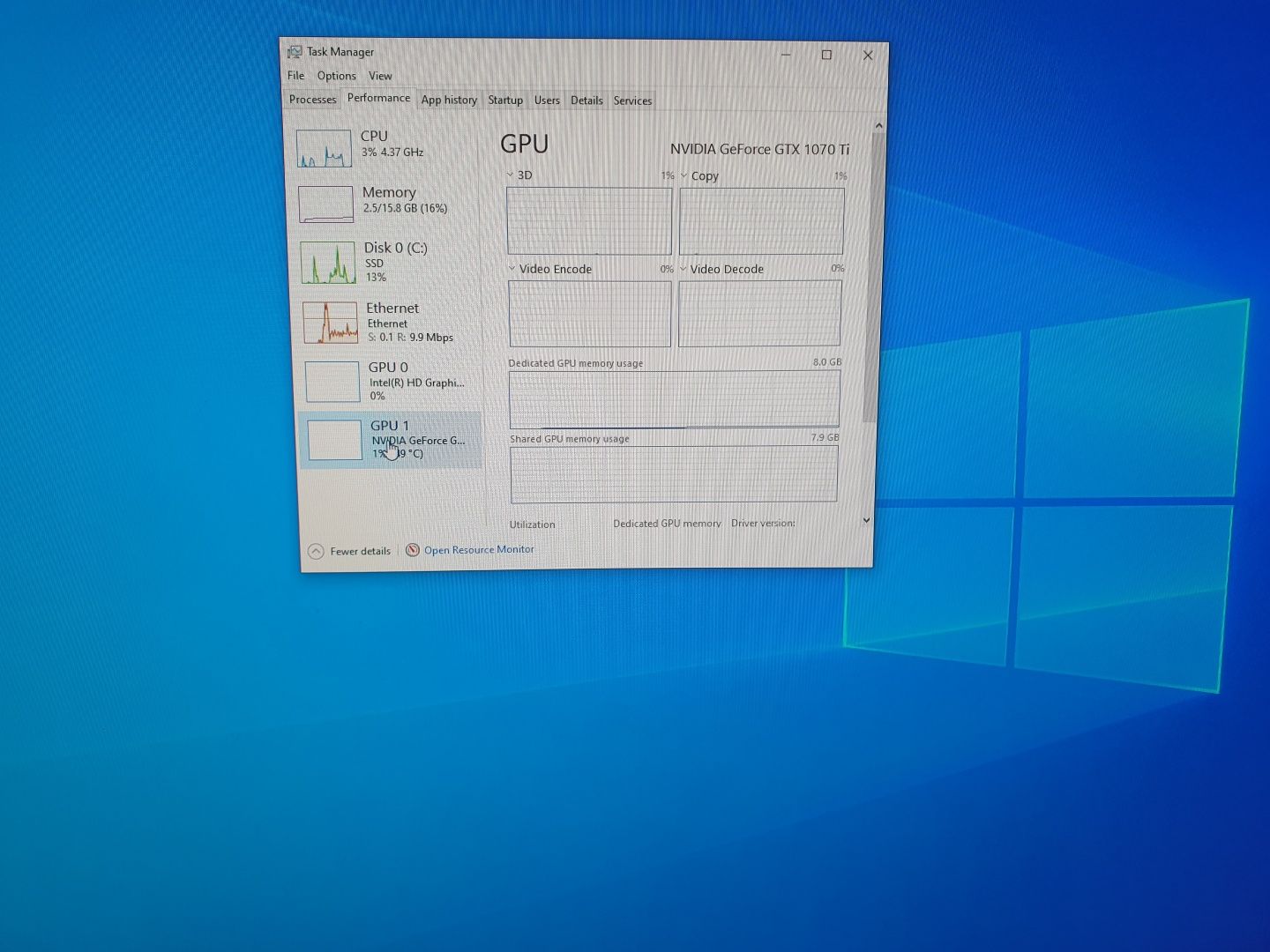
Task: Click the Fewer details chevron icon
Action: pos(316,552)
